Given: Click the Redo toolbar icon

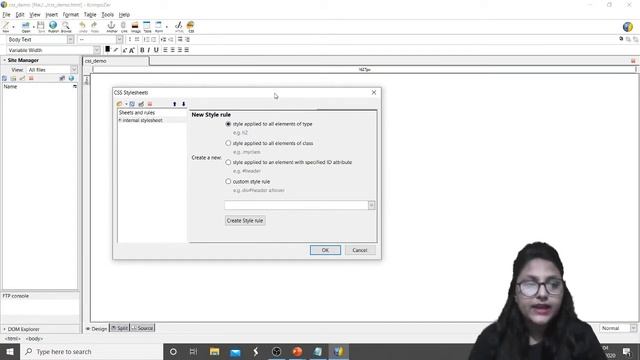Looking at the screenshot, I should pos(95,26).
